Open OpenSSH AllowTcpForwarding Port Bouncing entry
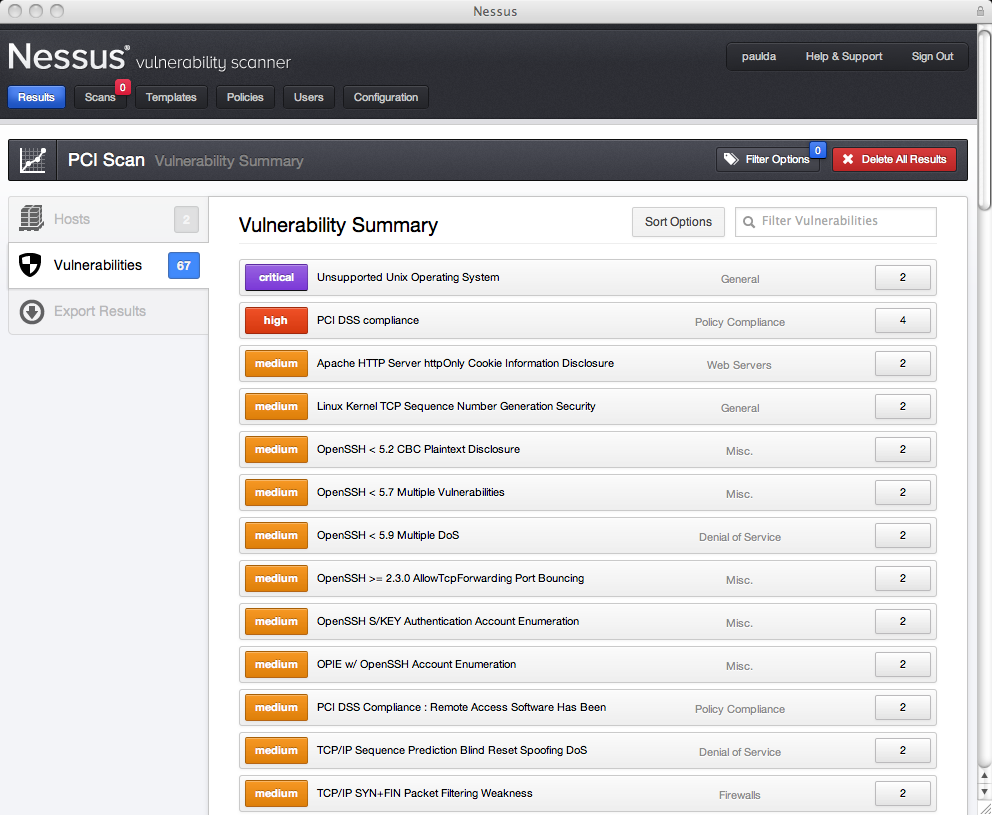992x815 pixels. (588, 578)
